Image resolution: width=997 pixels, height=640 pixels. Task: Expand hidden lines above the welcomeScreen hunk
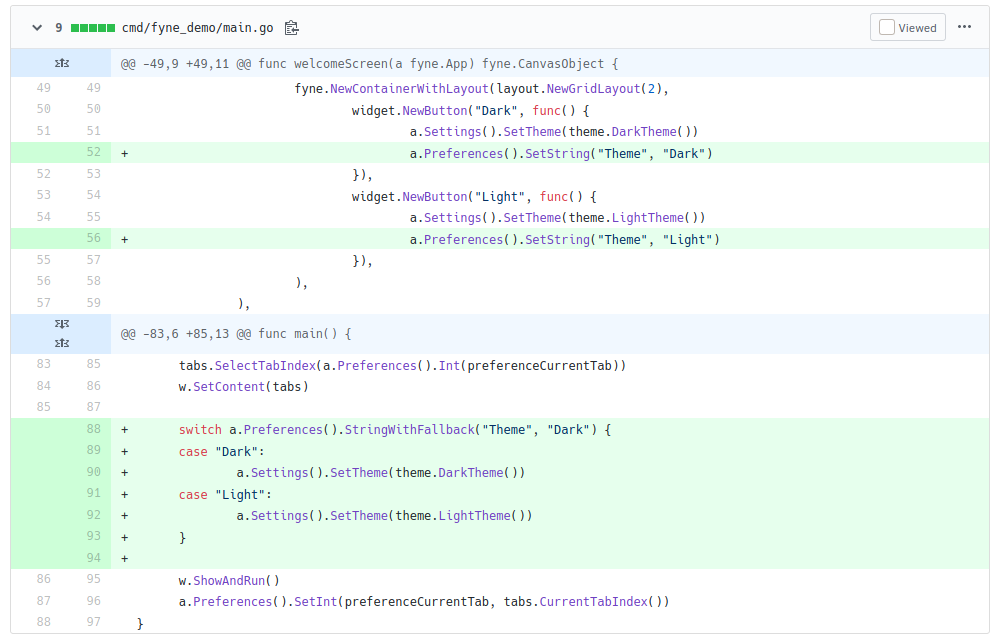(x=61, y=64)
